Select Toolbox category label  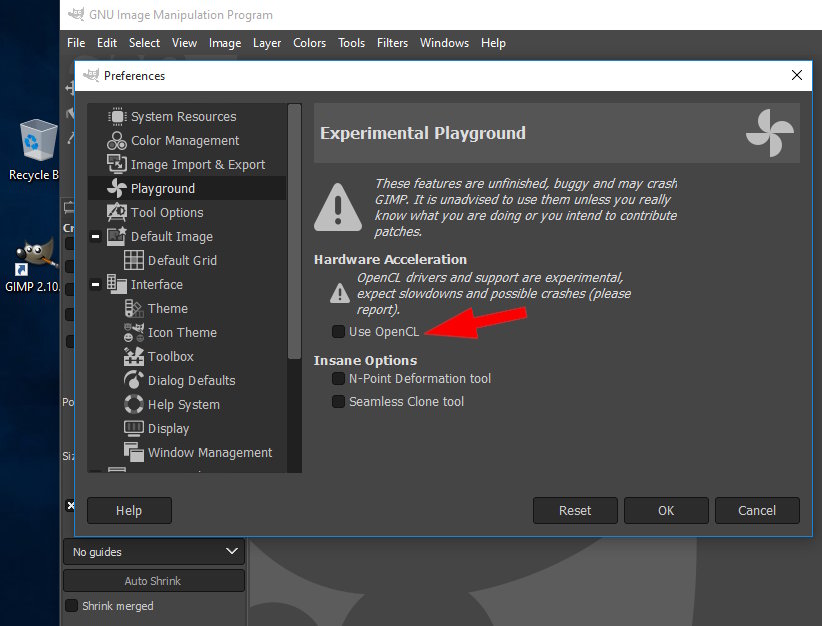(x=171, y=357)
